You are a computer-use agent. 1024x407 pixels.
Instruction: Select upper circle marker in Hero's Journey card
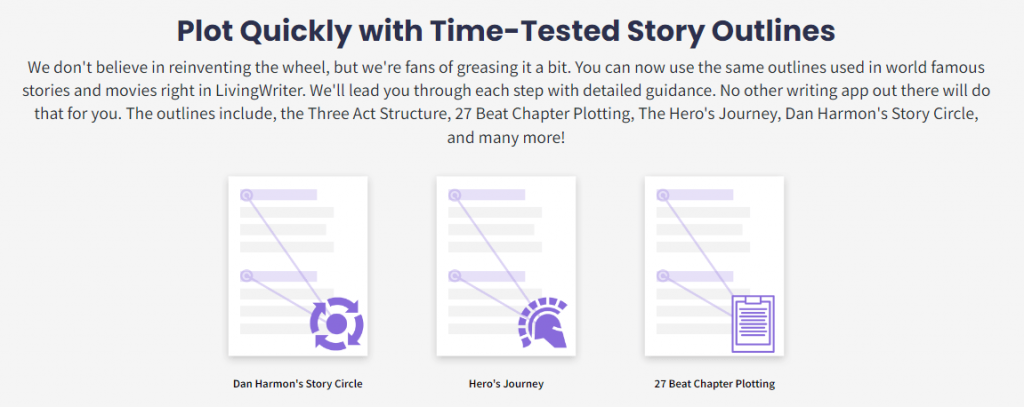tap(455, 195)
